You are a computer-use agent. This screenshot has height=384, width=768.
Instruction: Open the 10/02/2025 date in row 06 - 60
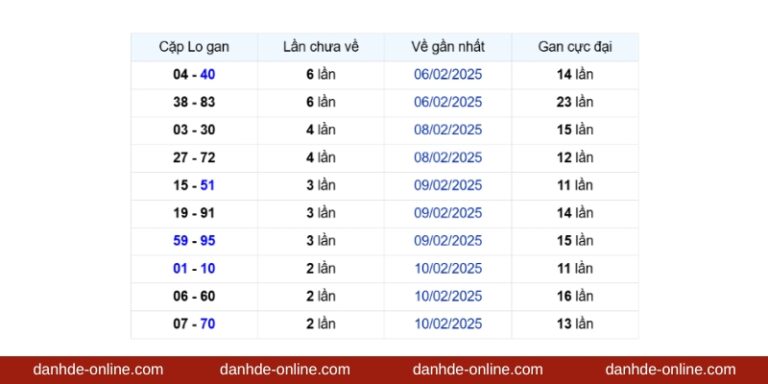pos(448,296)
